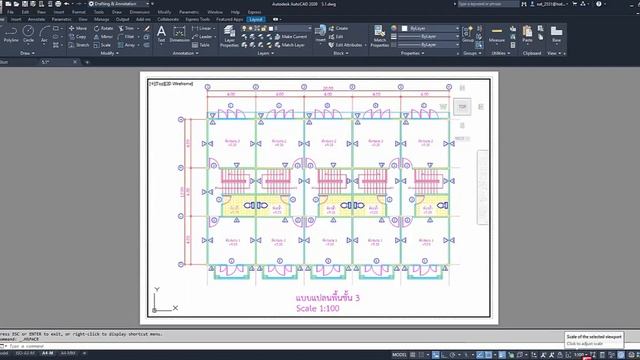Select the Circle tool
Viewport: 640px width, 360px height.
28,34
